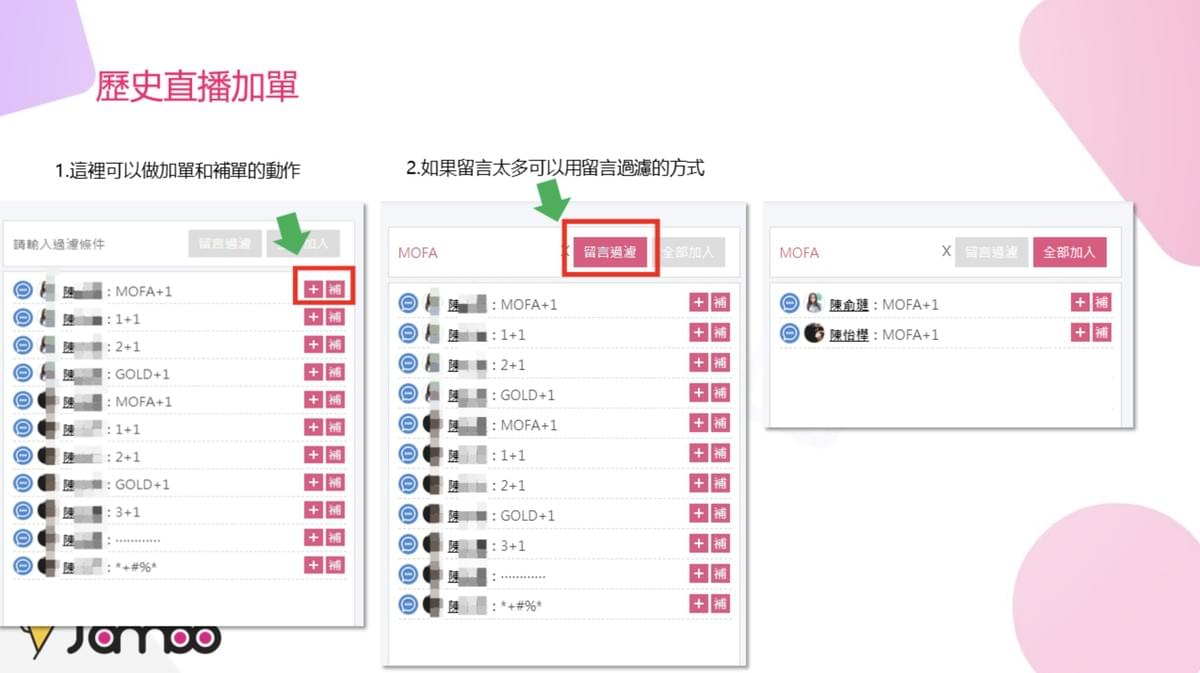Click the blue comment icon beside 陳俞璉
The height and width of the screenshot is (673, 1200).
[790, 304]
